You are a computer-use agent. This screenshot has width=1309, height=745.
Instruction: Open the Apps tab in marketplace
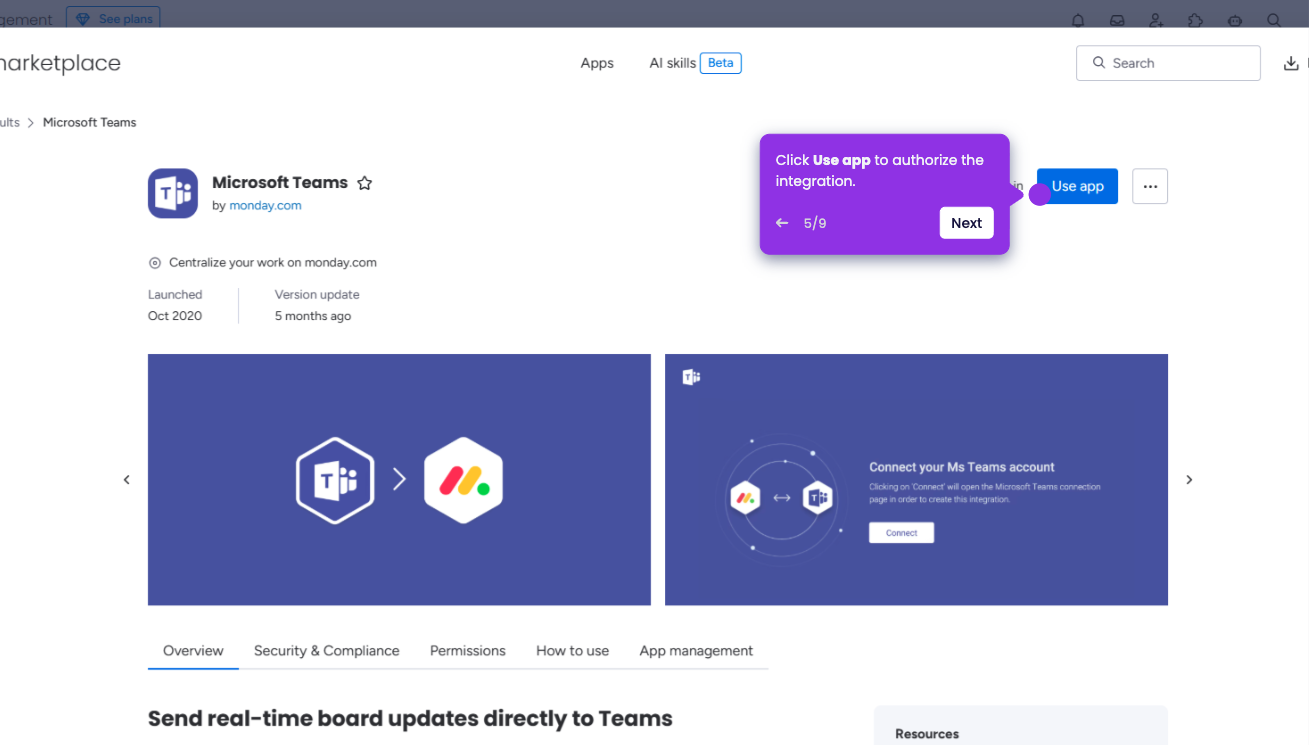pos(597,63)
